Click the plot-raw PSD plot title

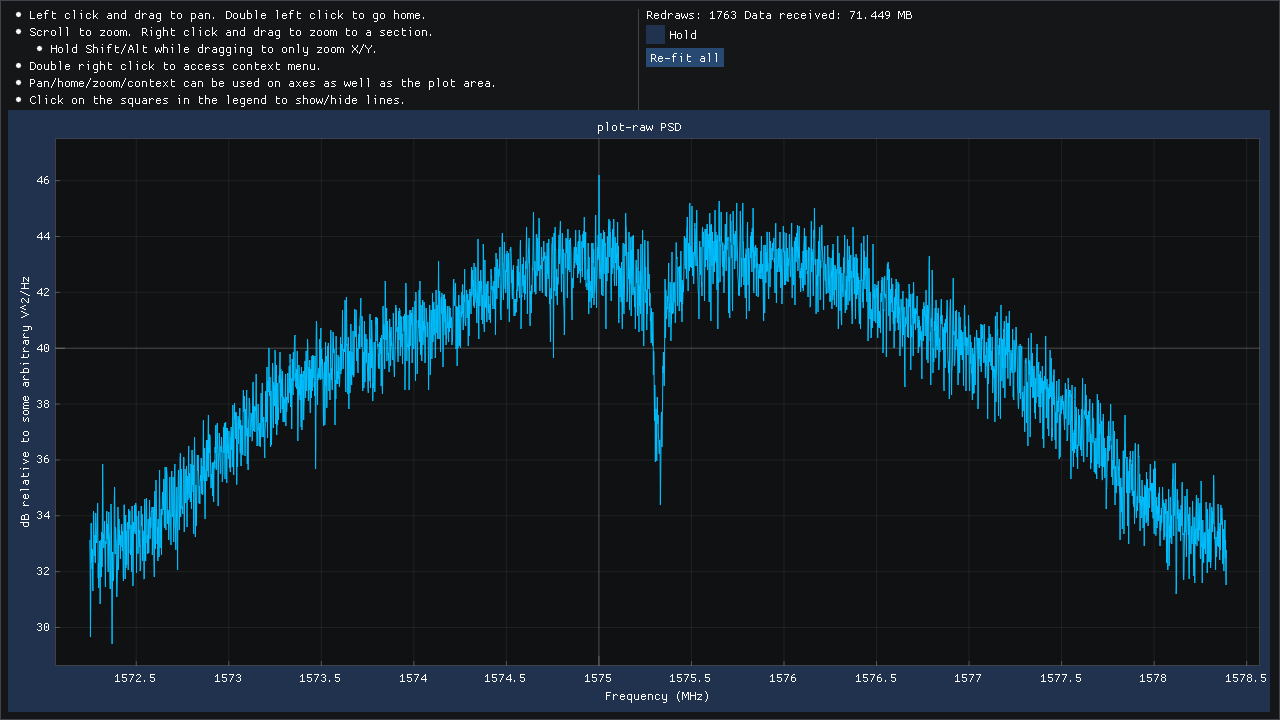(x=639, y=127)
